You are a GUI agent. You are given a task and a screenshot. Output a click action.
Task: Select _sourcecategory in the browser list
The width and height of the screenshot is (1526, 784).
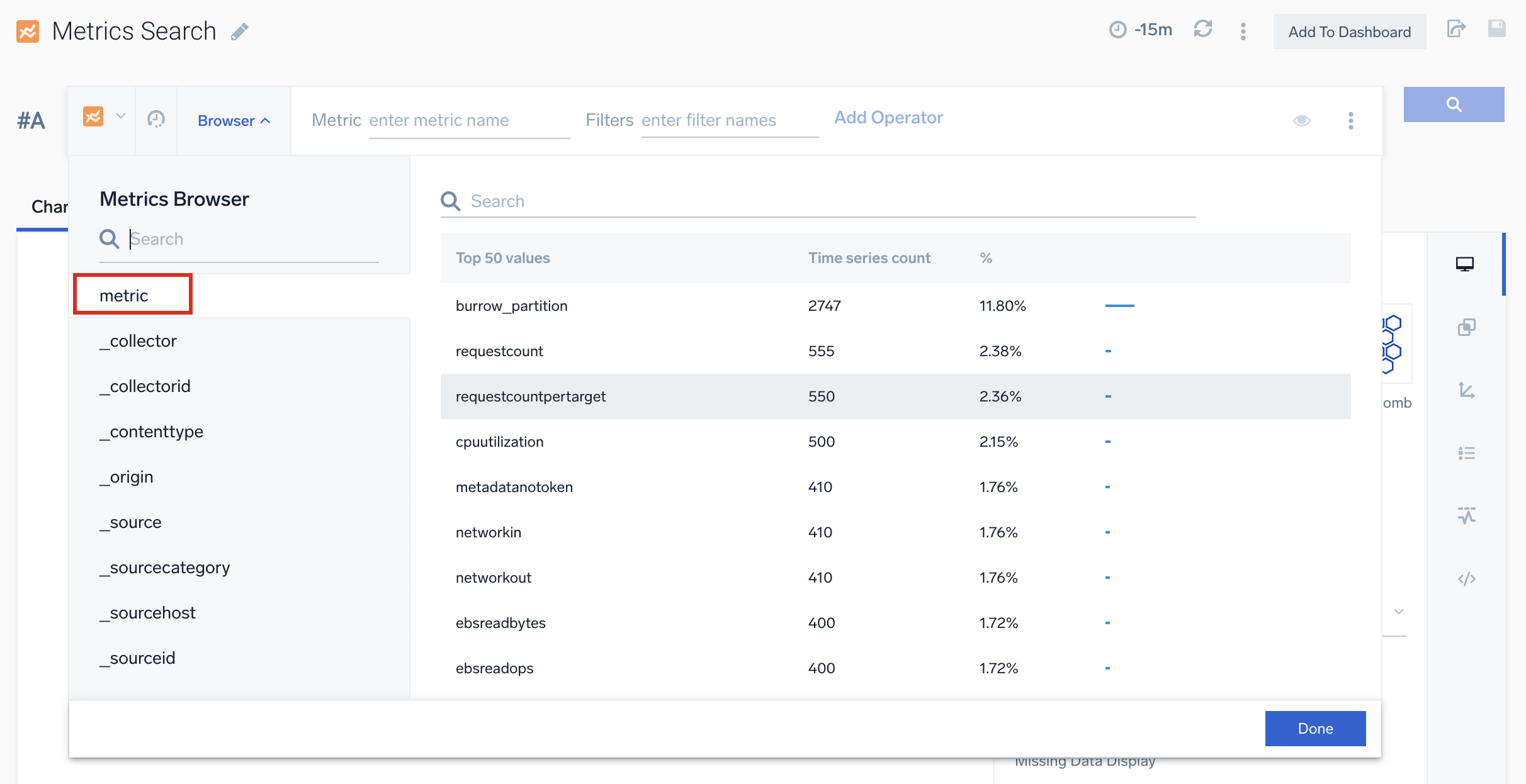pyautogui.click(x=165, y=568)
